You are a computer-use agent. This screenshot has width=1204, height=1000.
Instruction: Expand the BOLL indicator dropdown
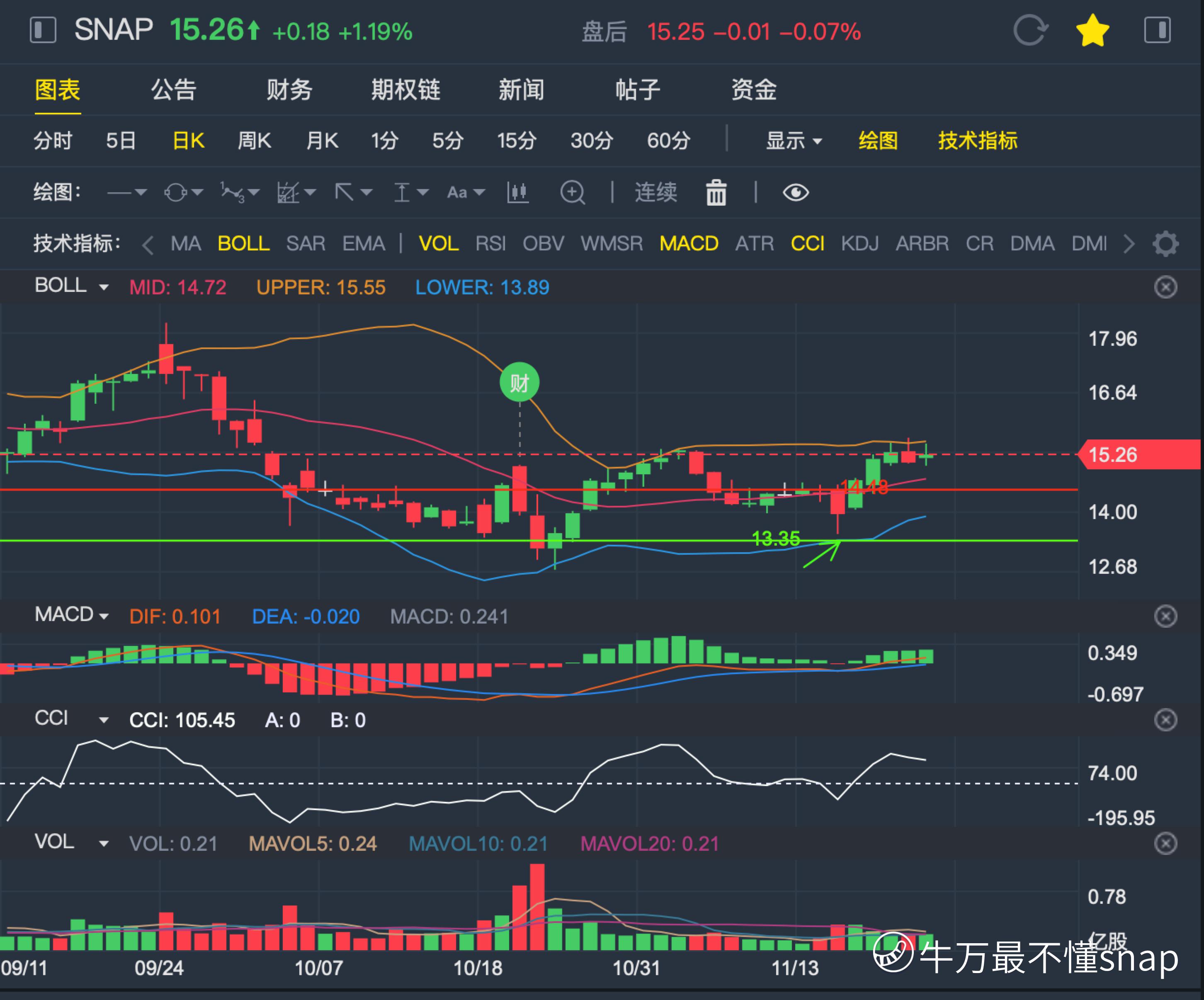(x=104, y=287)
